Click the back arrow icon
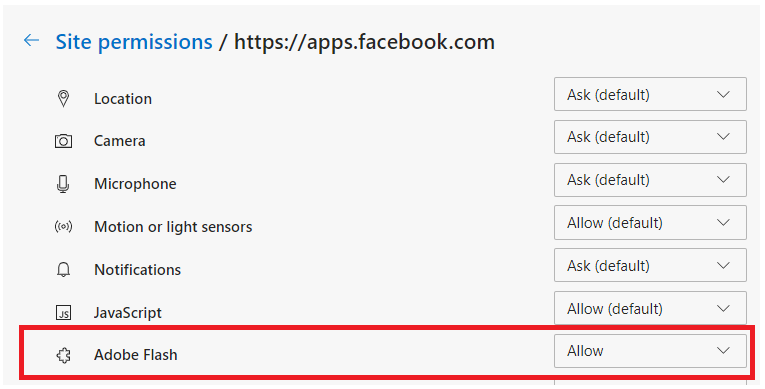 point(31,41)
